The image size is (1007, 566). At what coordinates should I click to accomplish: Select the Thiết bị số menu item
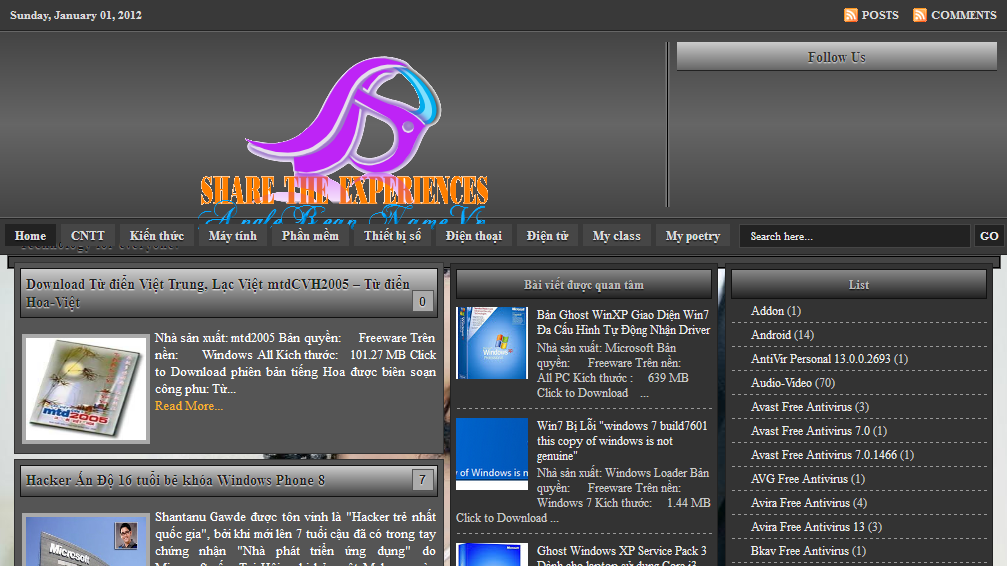point(392,236)
